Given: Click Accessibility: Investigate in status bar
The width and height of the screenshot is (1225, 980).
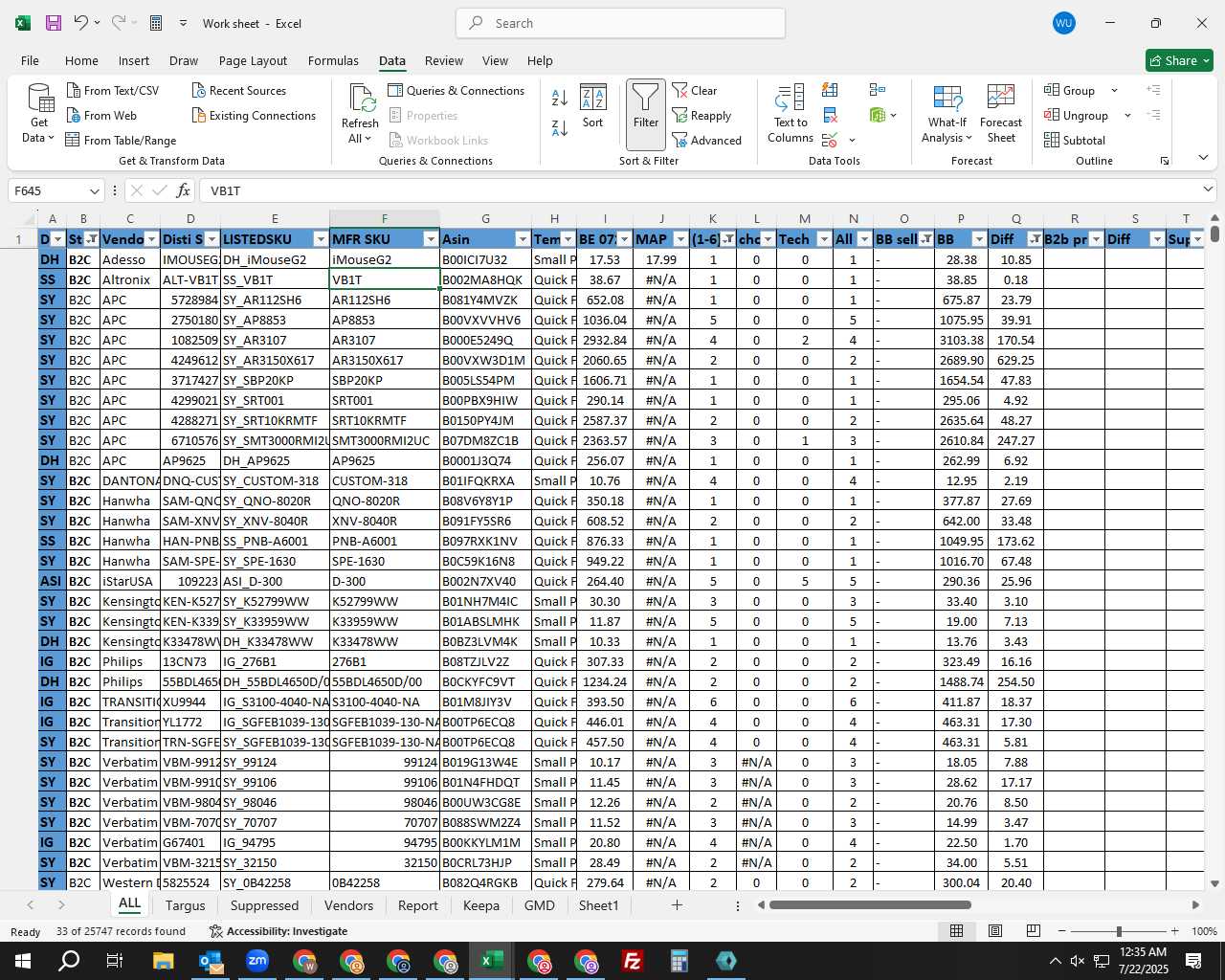Looking at the screenshot, I should [278, 931].
